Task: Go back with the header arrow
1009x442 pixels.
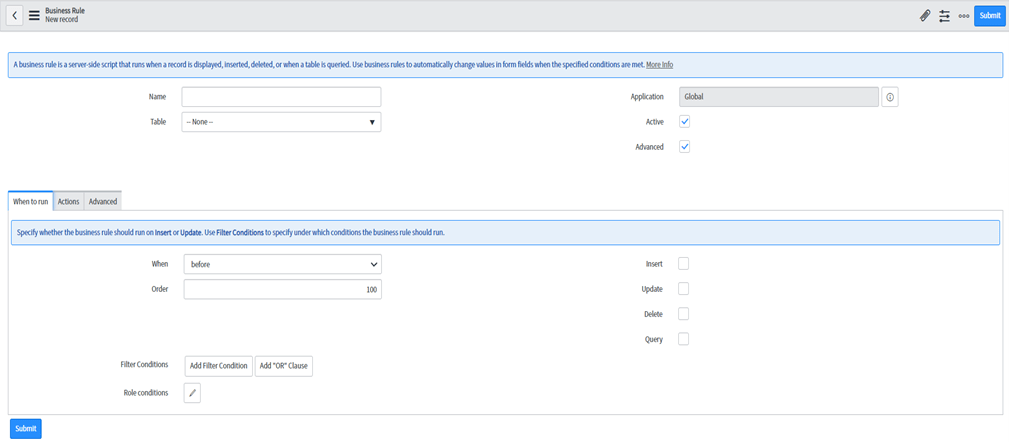Action: [x=15, y=15]
